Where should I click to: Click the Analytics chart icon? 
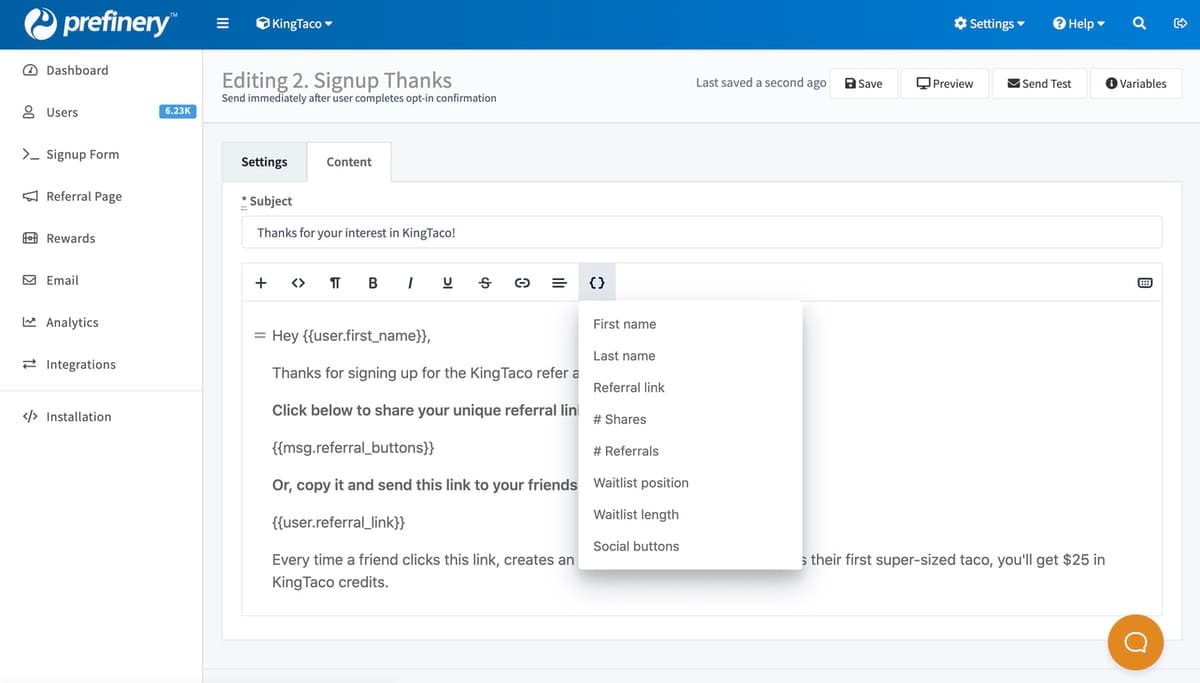29,322
